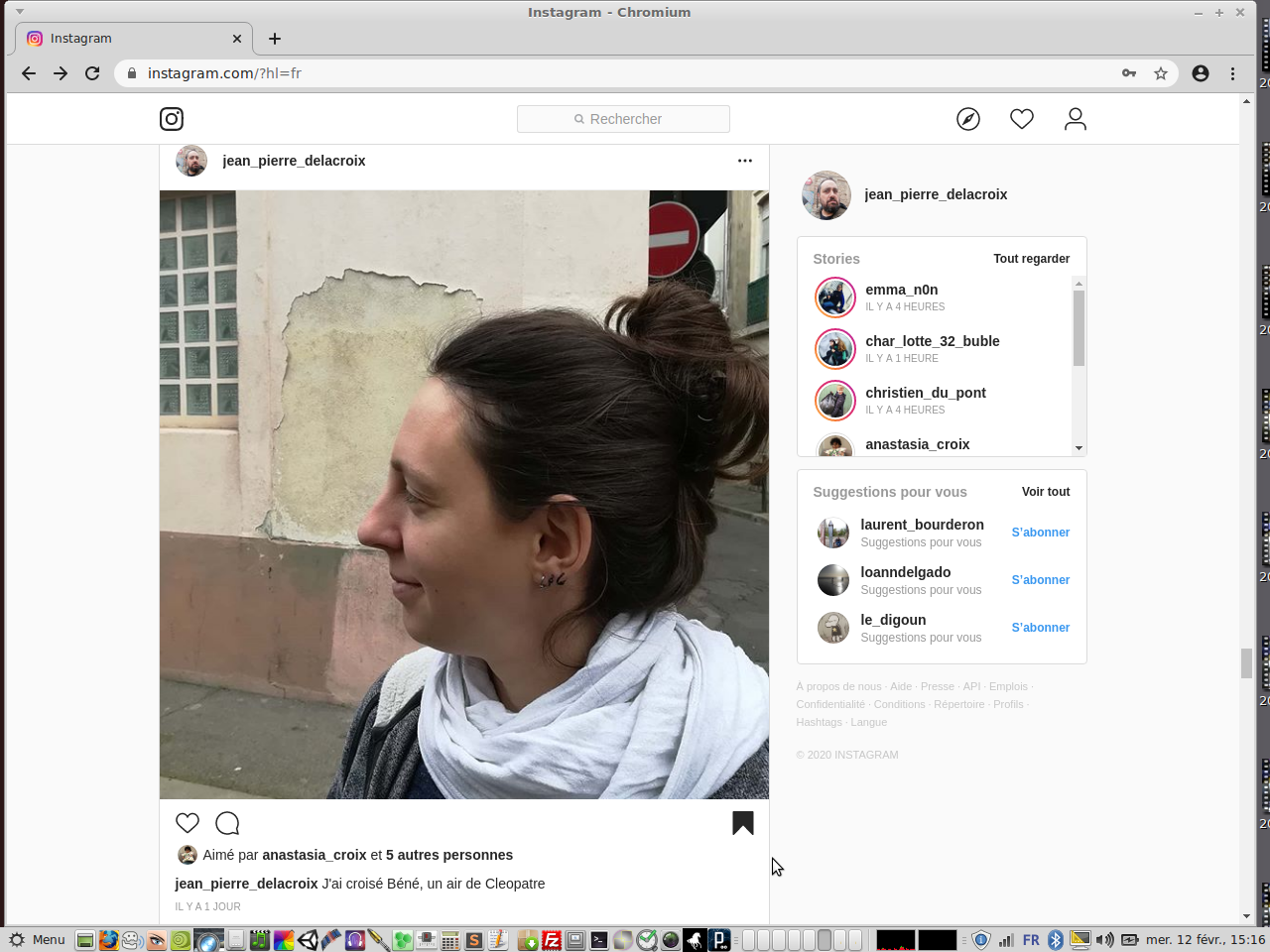Open comments with speech bubble icon

(x=227, y=823)
